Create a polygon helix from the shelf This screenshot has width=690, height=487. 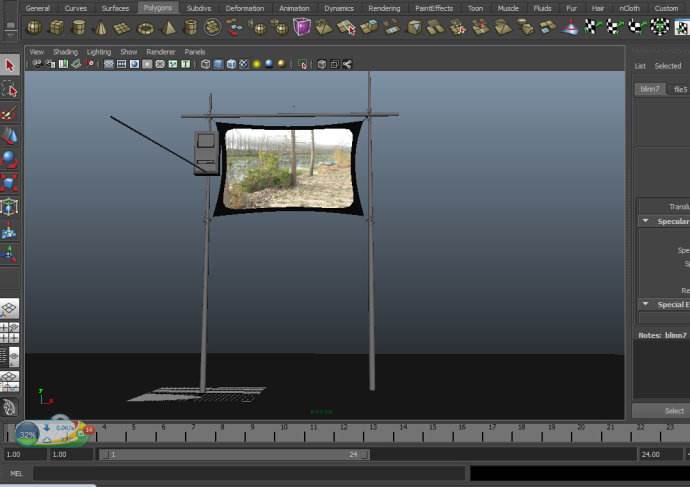pos(212,28)
